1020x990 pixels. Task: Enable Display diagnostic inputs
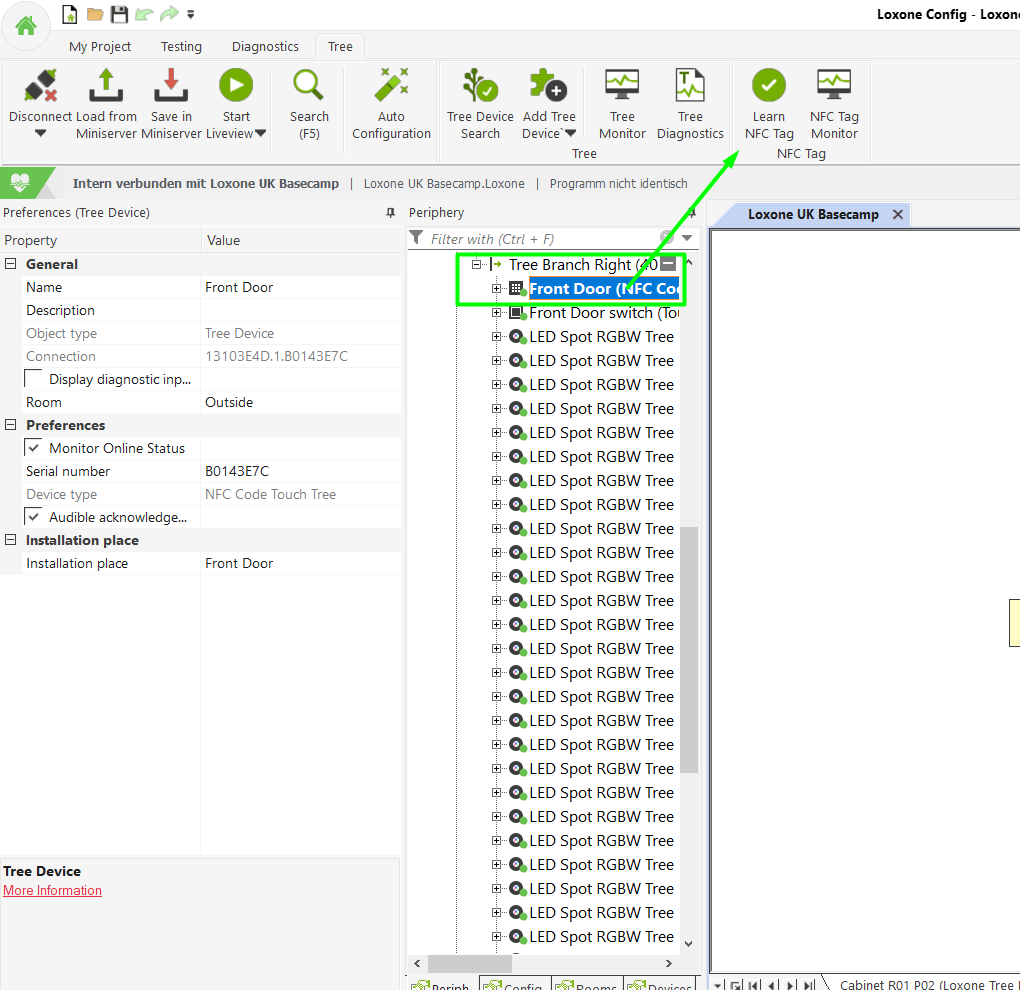(x=31, y=378)
